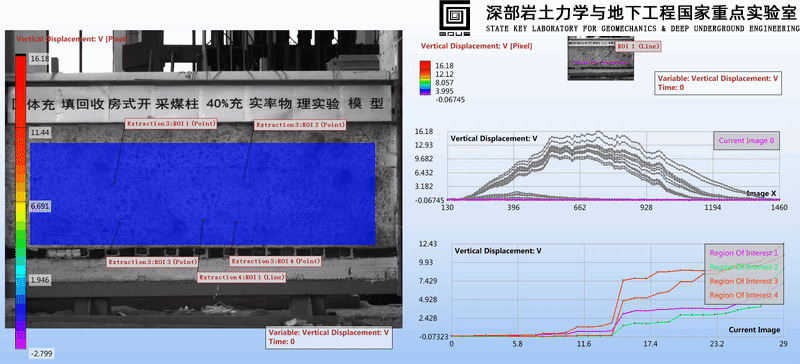This screenshot has width=800, height=364.
Task: Click the 12.12 value in the small legend
Action: pyautogui.click(x=444, y=74)
